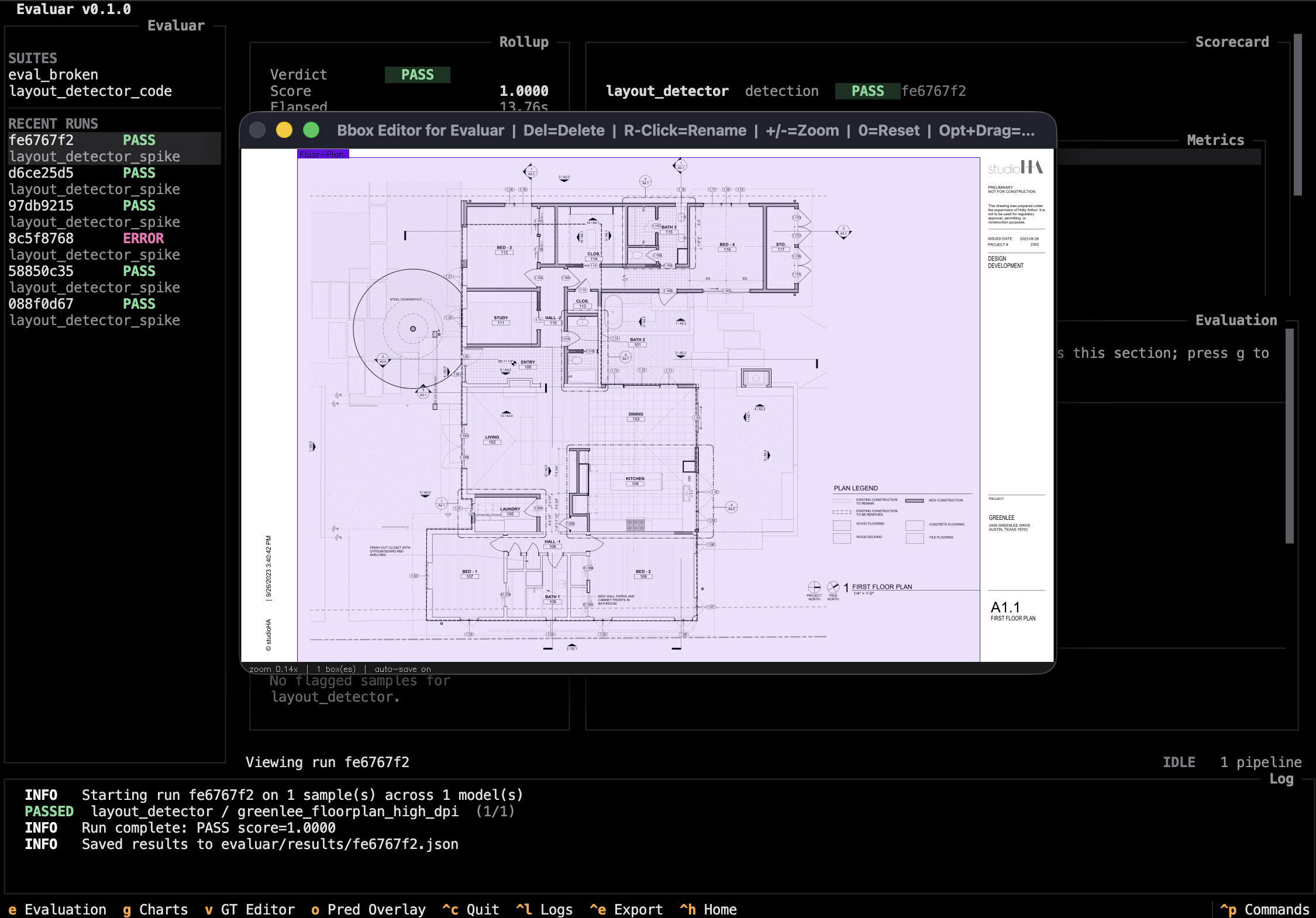Open the Commands palette
This screenshot has height=918, width=1316.
[1265, 910]
